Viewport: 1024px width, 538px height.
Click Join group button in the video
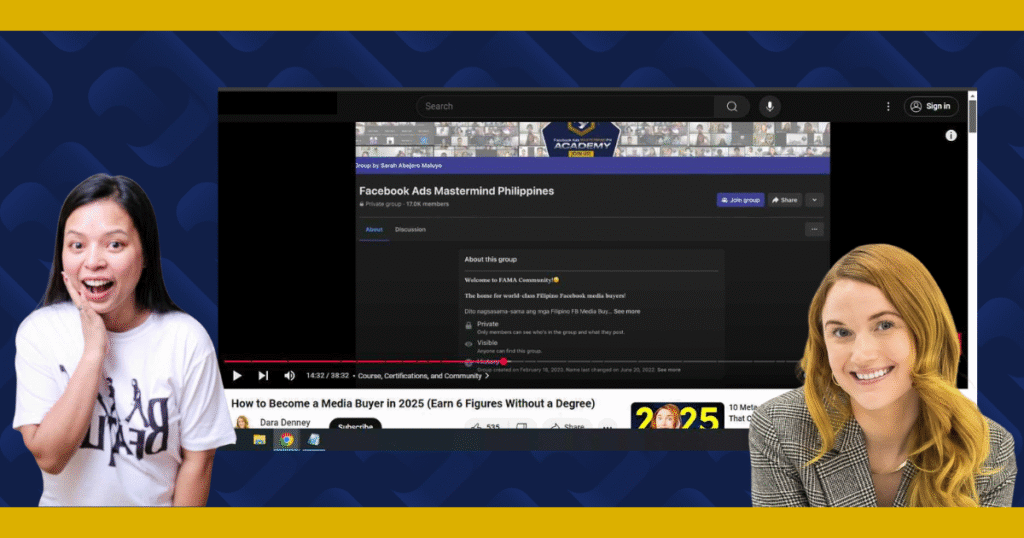(741, 200)
